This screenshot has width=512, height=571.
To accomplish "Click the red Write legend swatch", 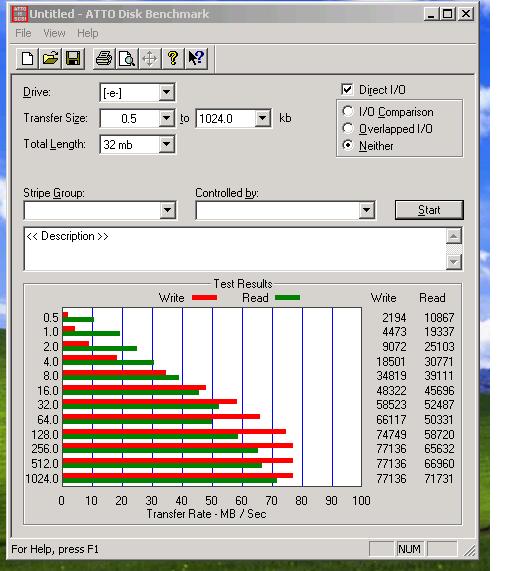I will coord(204,298).
